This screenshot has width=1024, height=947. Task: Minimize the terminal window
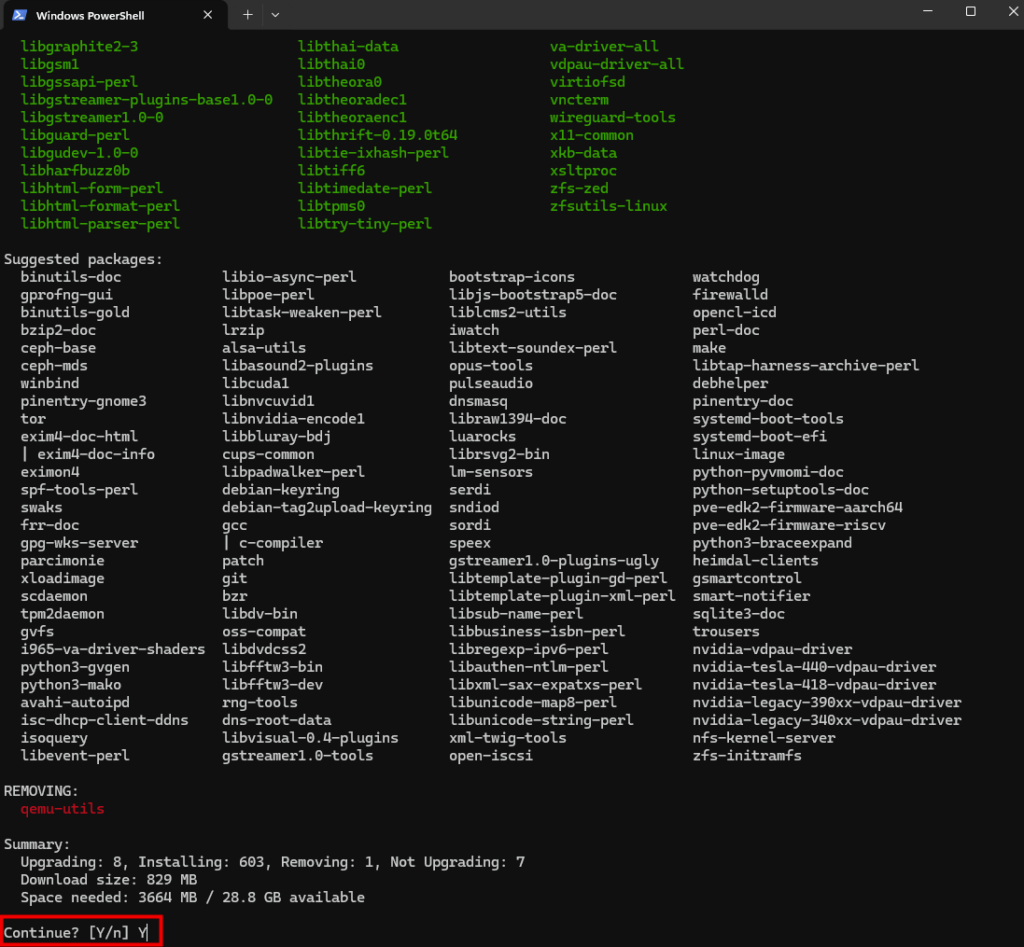(927, 12)
